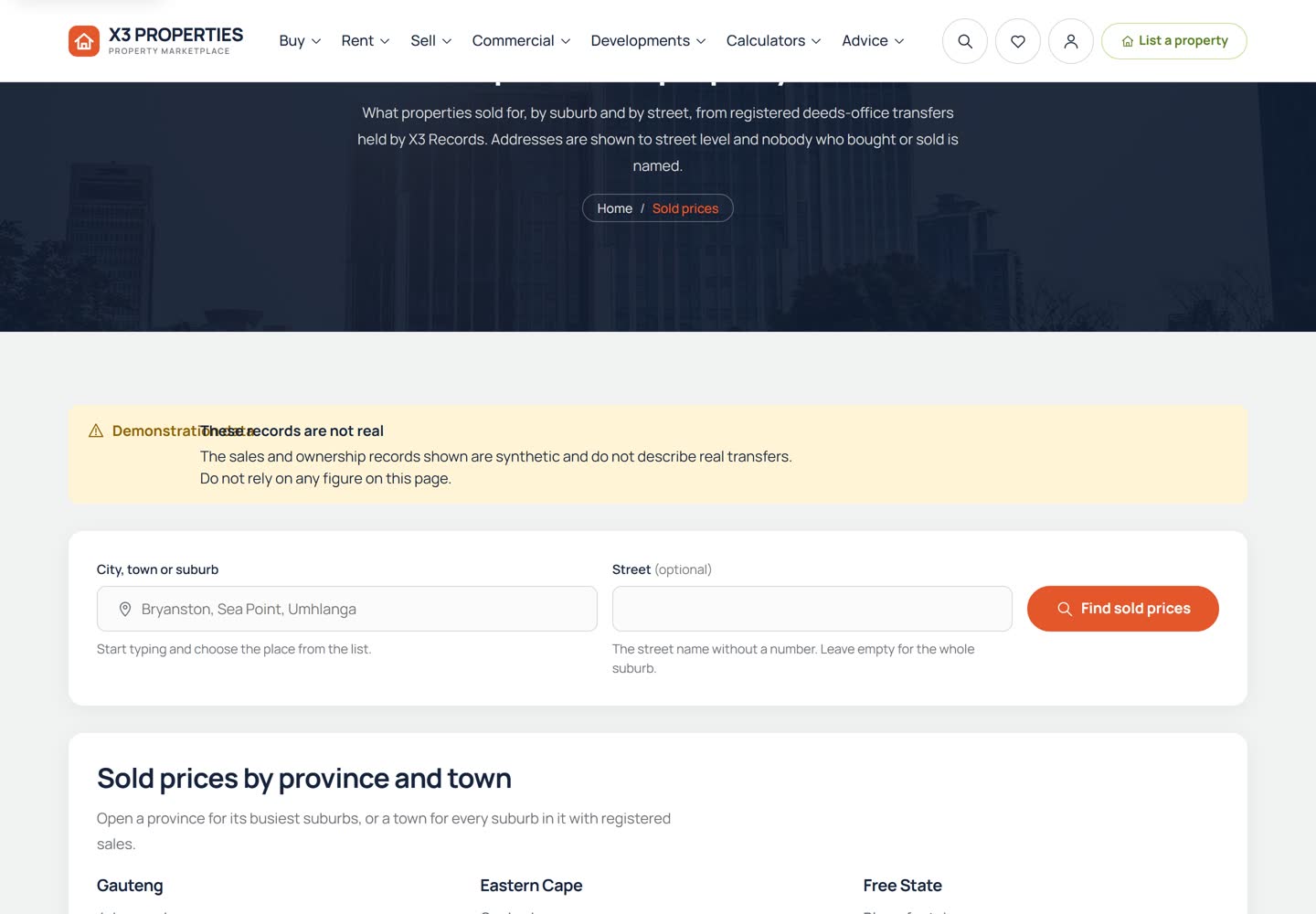Expand the Commercial menu
Screen dimensions: 1316x914
click(522, 41)
